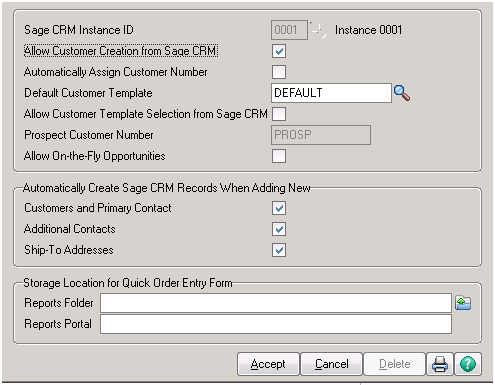Click 'Allow Customer Template Selection from Sage CRM' label
Screen dimensions: 495x385
pyautogui.click(x=146, y=114)
